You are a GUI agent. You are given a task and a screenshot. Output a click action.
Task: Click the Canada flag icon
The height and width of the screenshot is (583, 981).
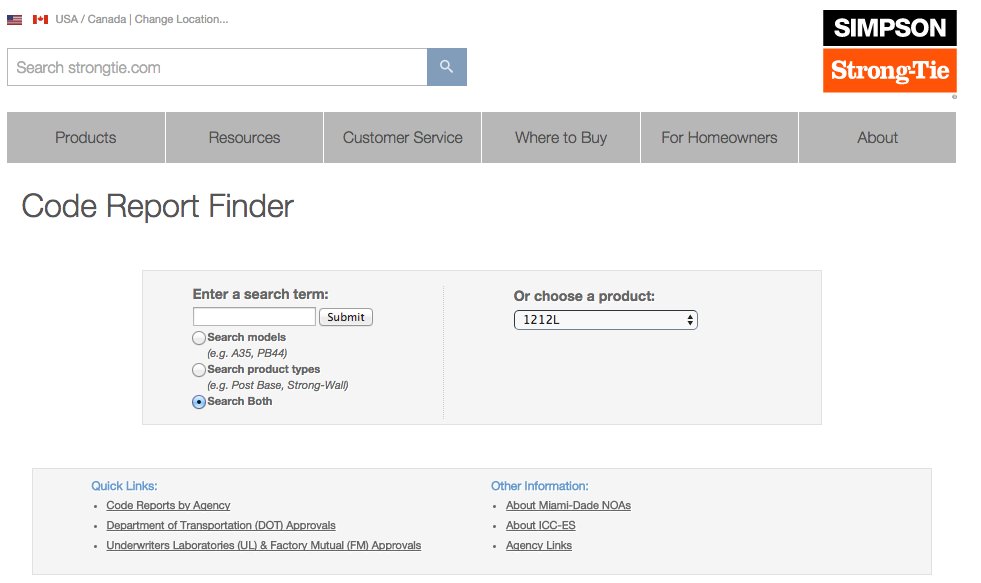[41, 19]
